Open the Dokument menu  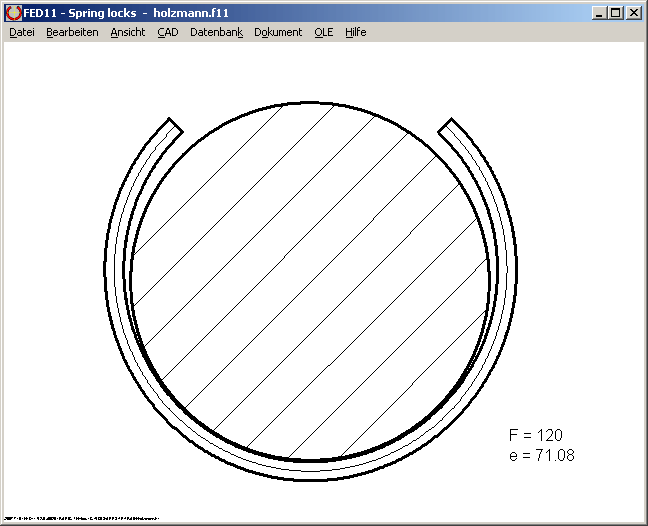278,32
